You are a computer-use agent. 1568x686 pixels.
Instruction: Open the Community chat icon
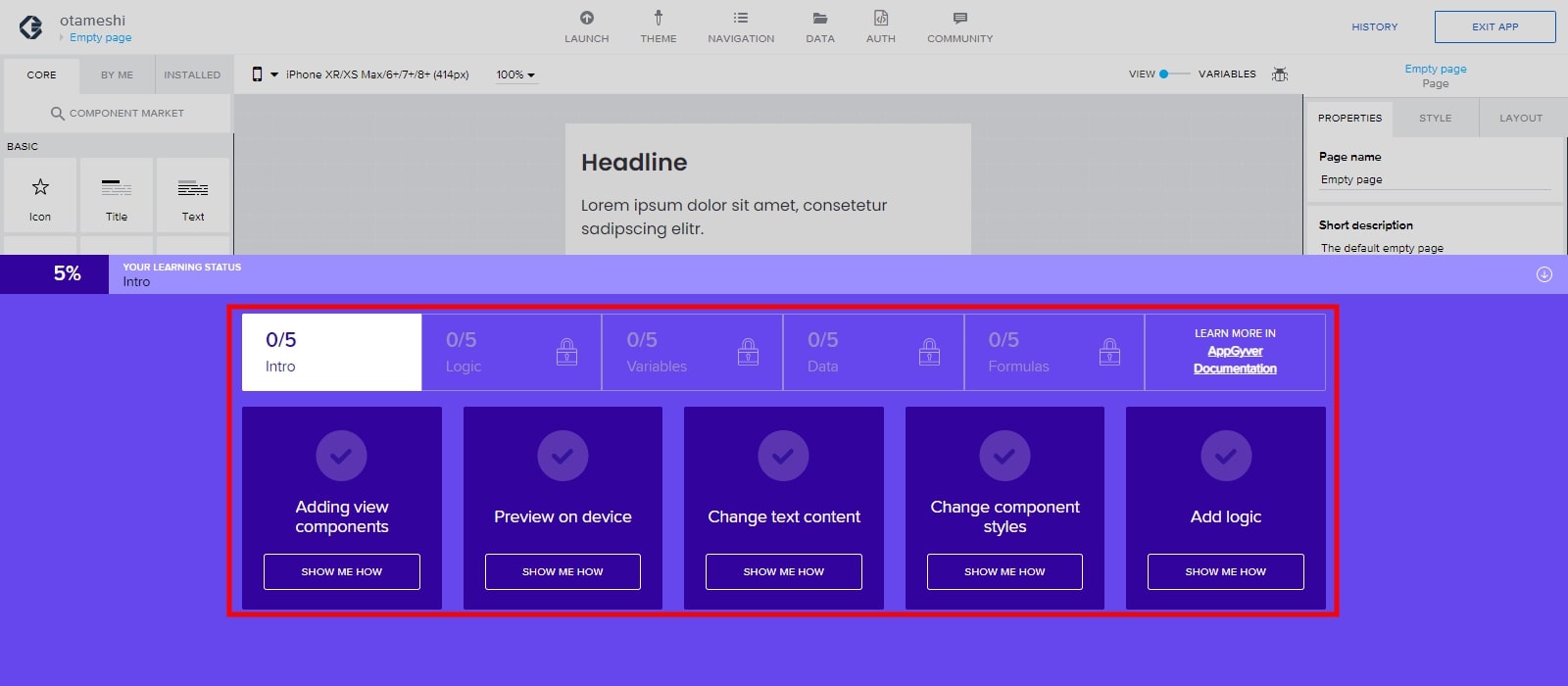tap(959, 19)
